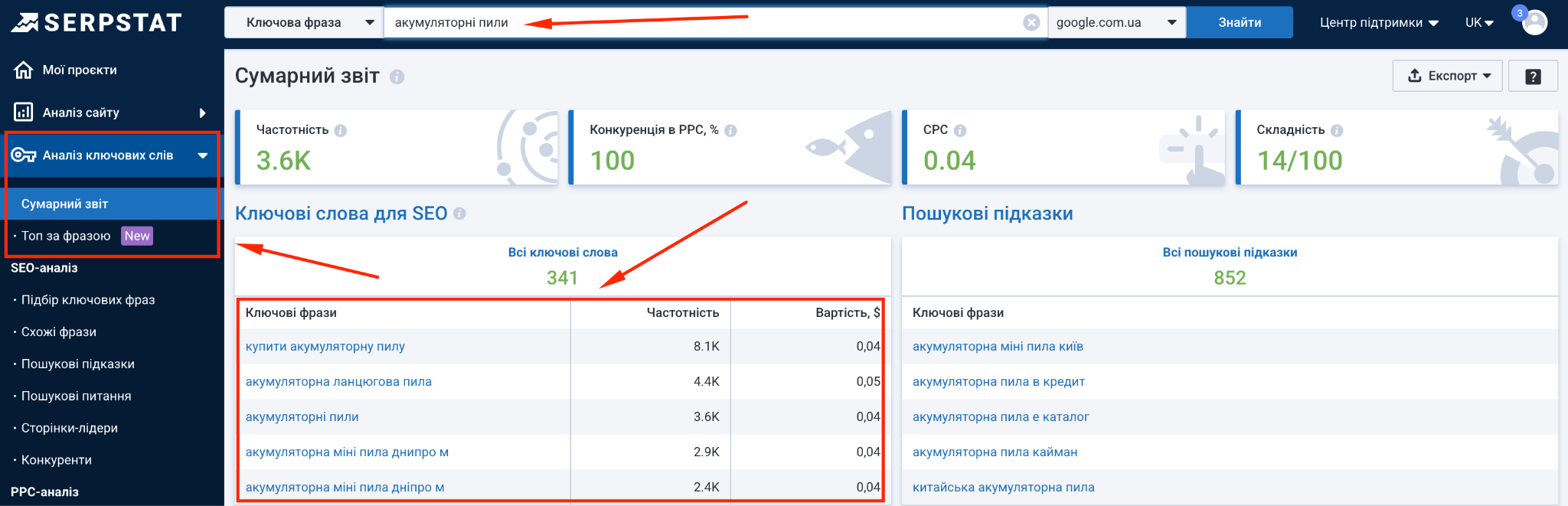
Task: Open Мої проєкти in sidebar
Action: click(80, 70)
